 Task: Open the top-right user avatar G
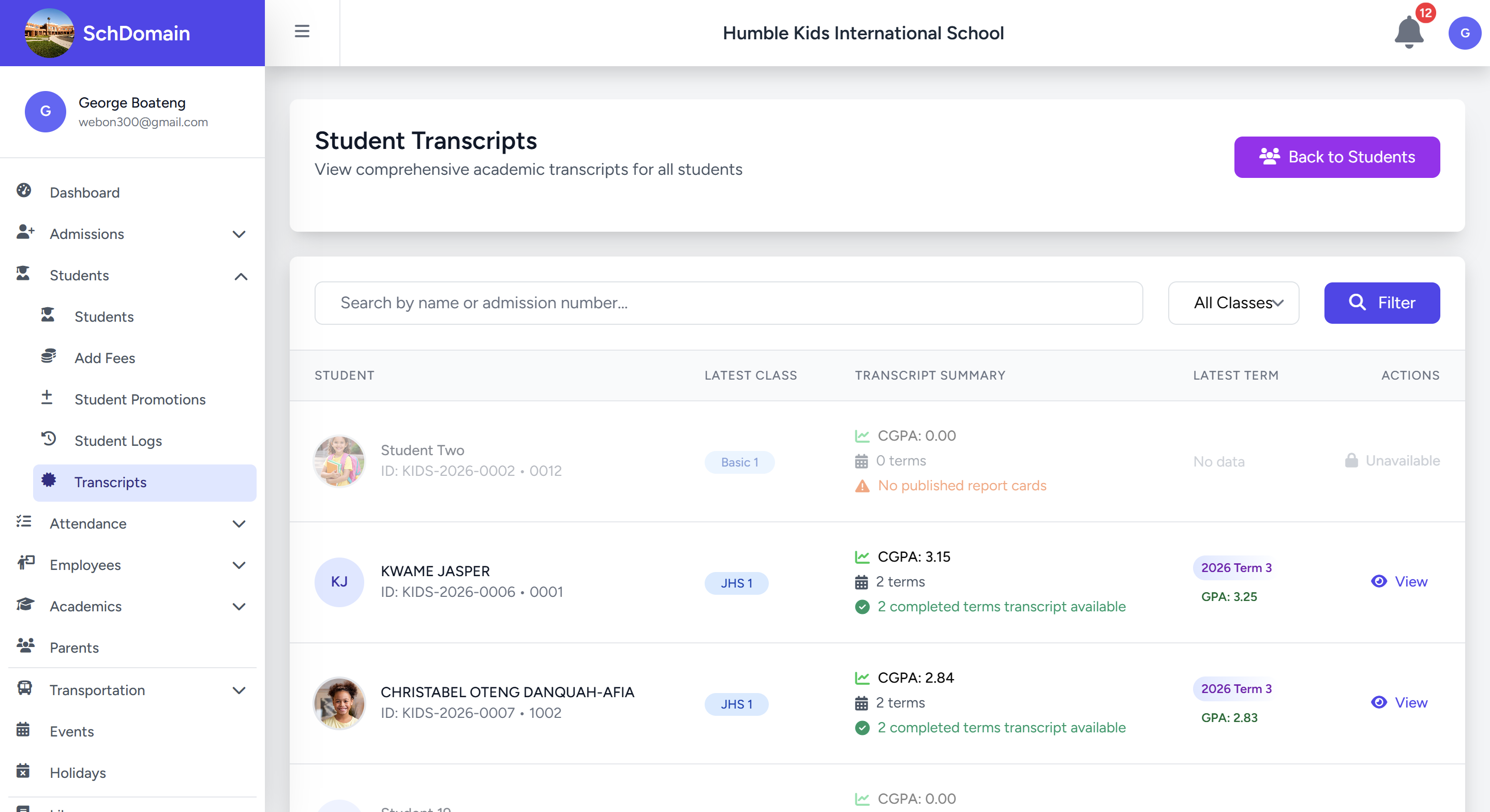[x=1465, y=33]
